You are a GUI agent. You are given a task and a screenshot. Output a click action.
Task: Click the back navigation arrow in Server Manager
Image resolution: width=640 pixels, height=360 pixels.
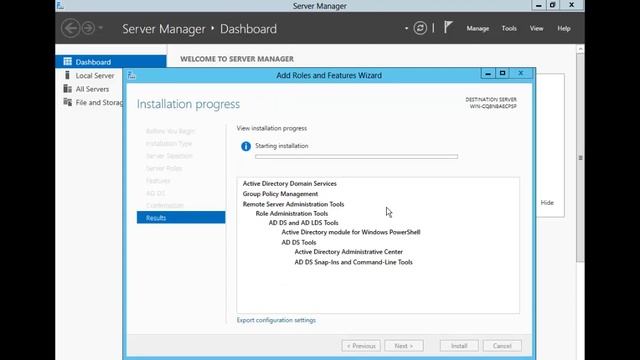click(70, 28)
